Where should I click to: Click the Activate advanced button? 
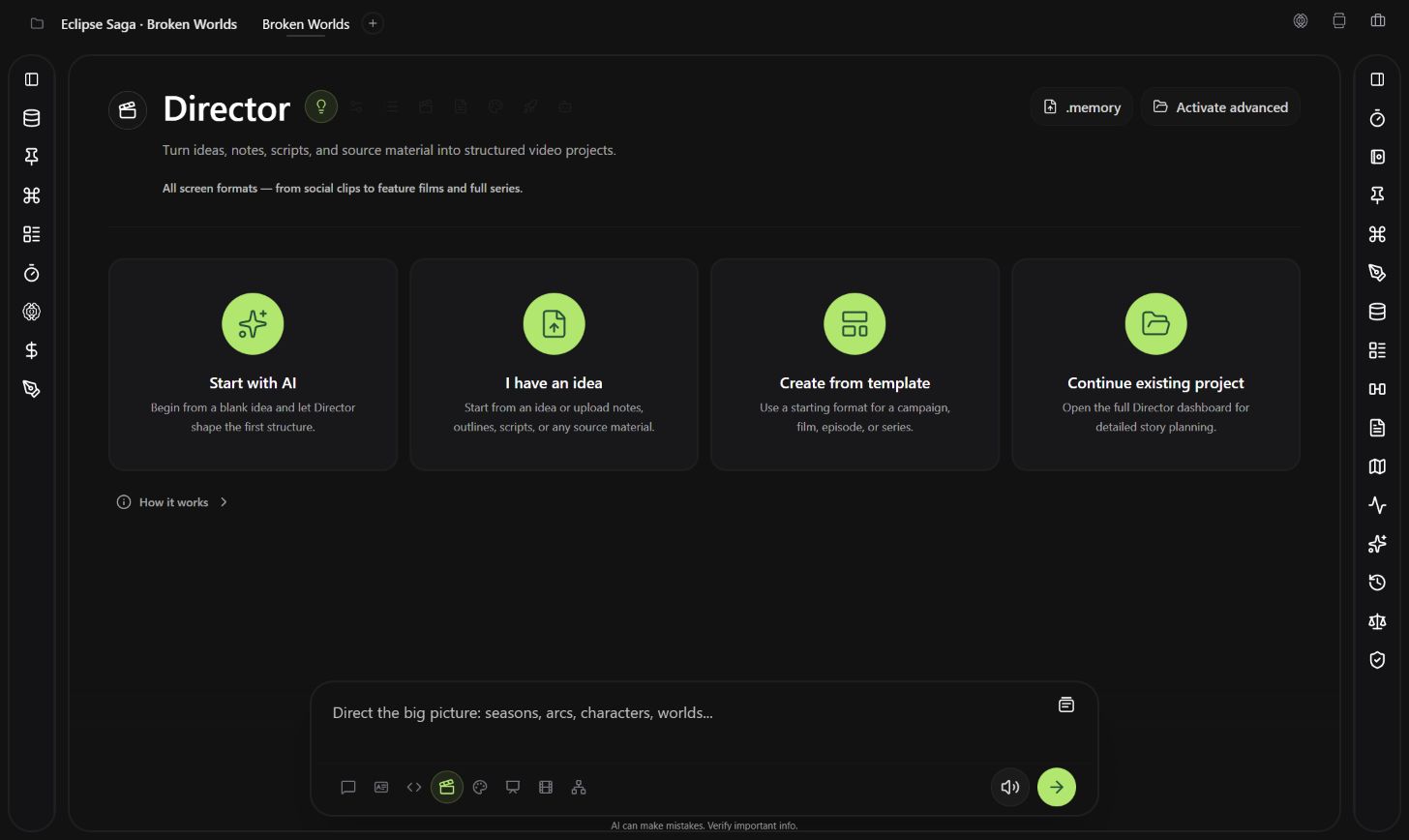[x=1220, y=106]
